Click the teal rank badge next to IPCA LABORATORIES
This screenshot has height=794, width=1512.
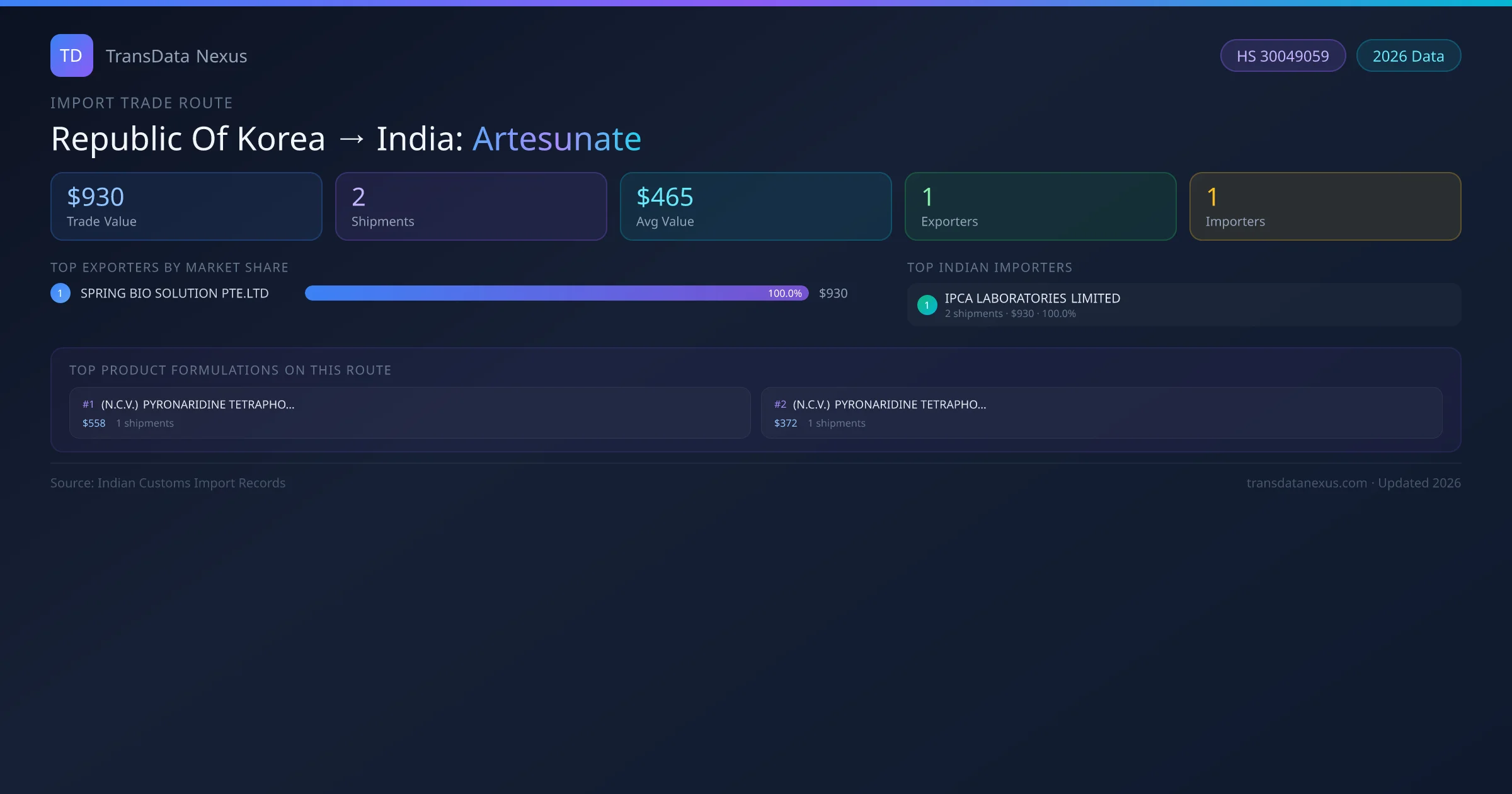tap(927, 304)
